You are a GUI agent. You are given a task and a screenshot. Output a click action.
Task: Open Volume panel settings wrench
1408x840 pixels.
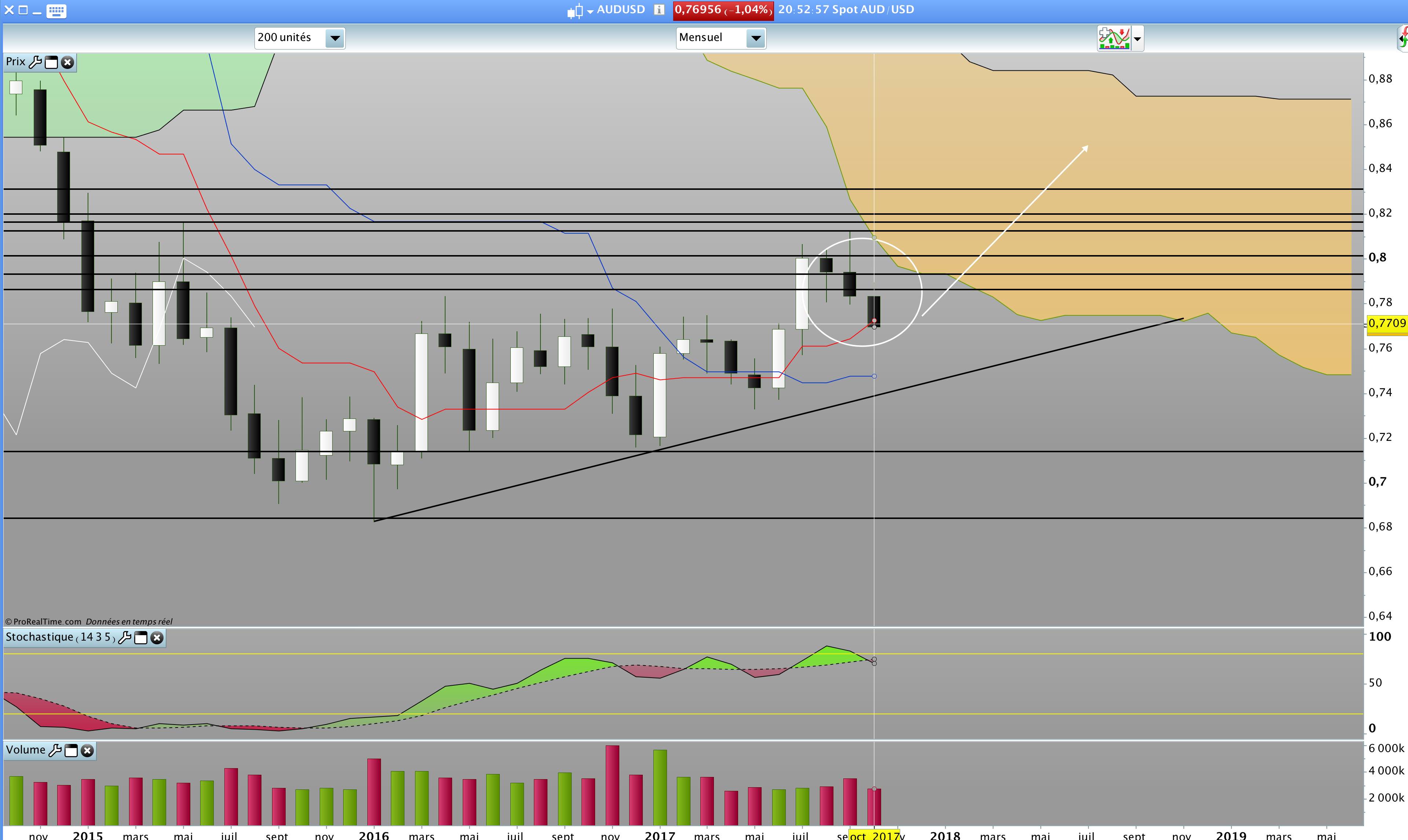click(55, 751)
